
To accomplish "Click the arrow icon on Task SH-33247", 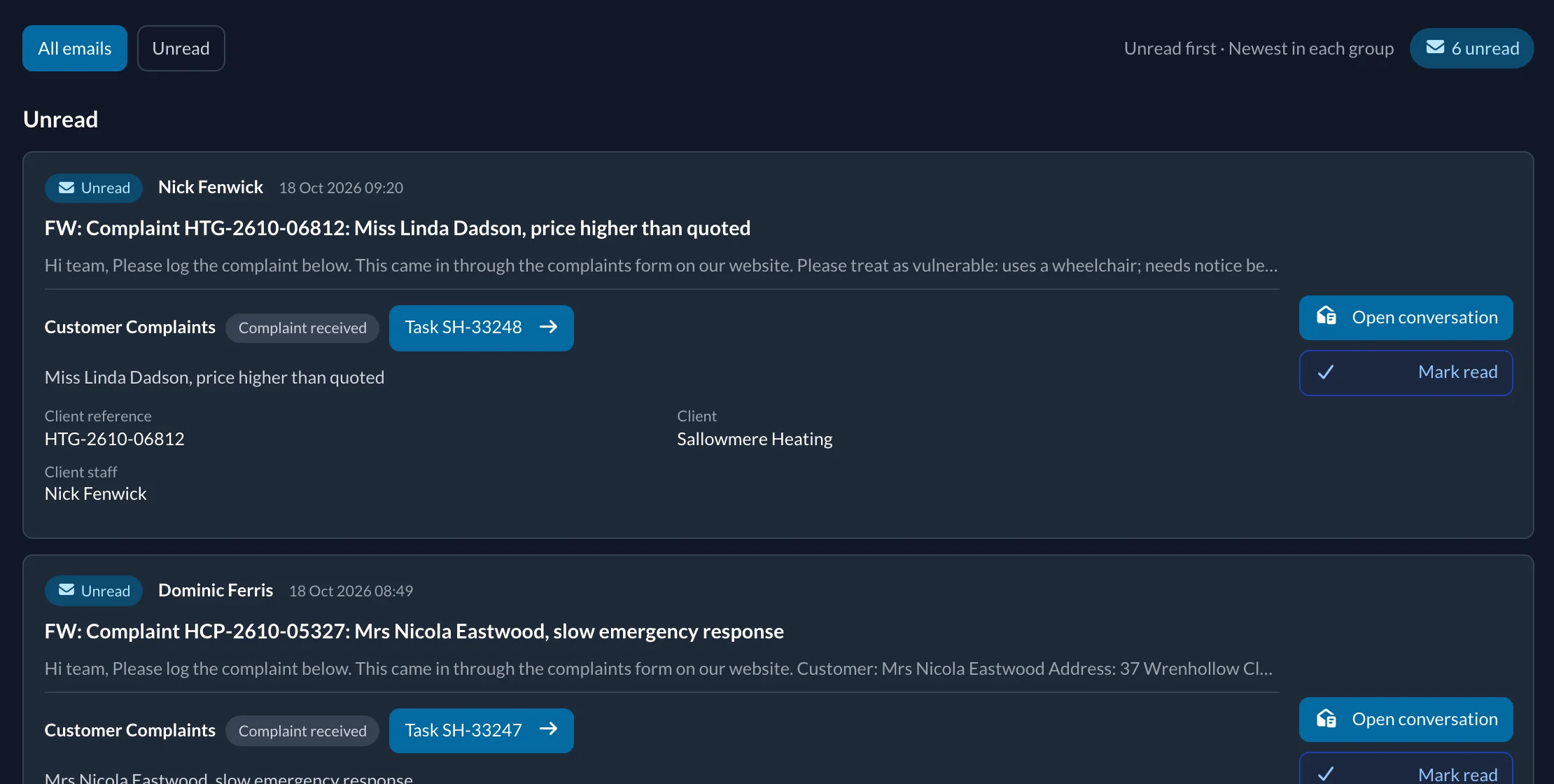I will point(548,729).
